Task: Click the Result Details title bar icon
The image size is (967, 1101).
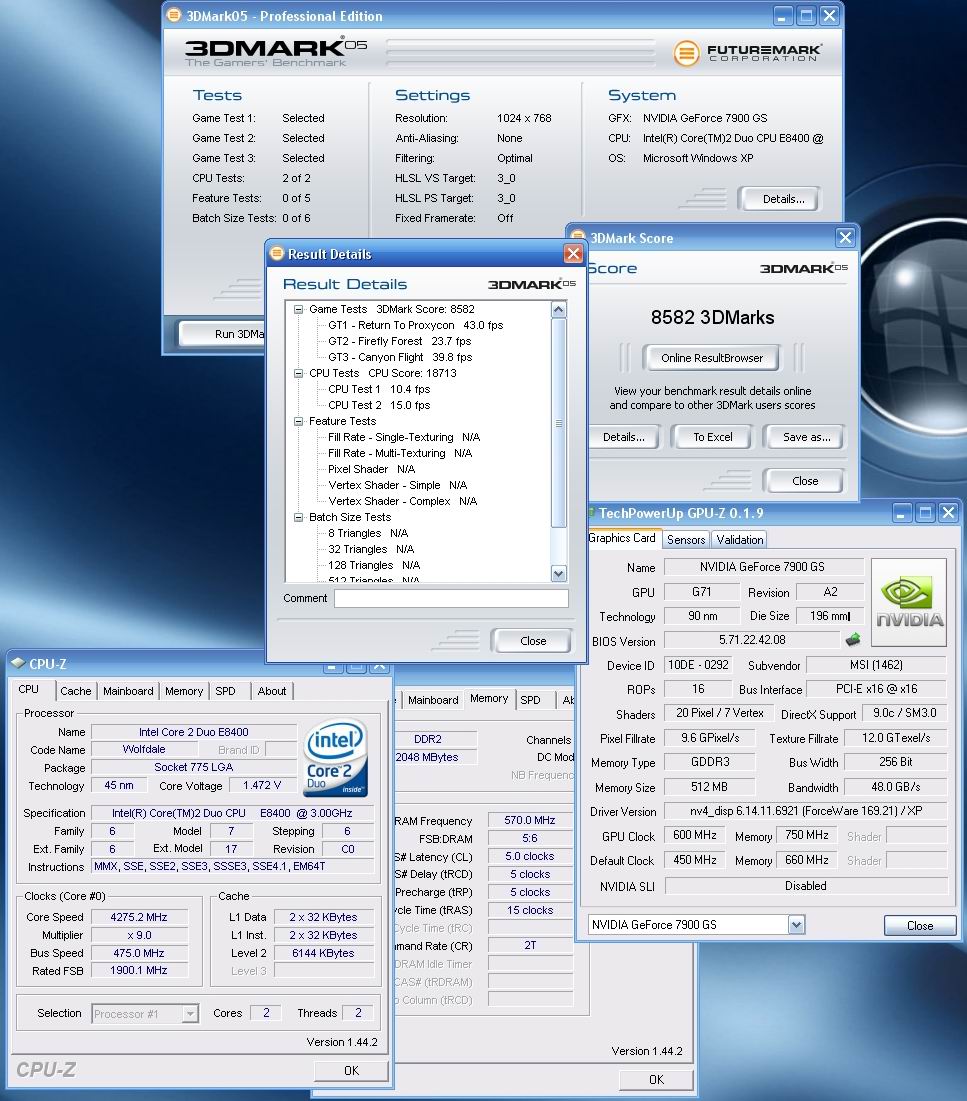Action: (277, 253)
